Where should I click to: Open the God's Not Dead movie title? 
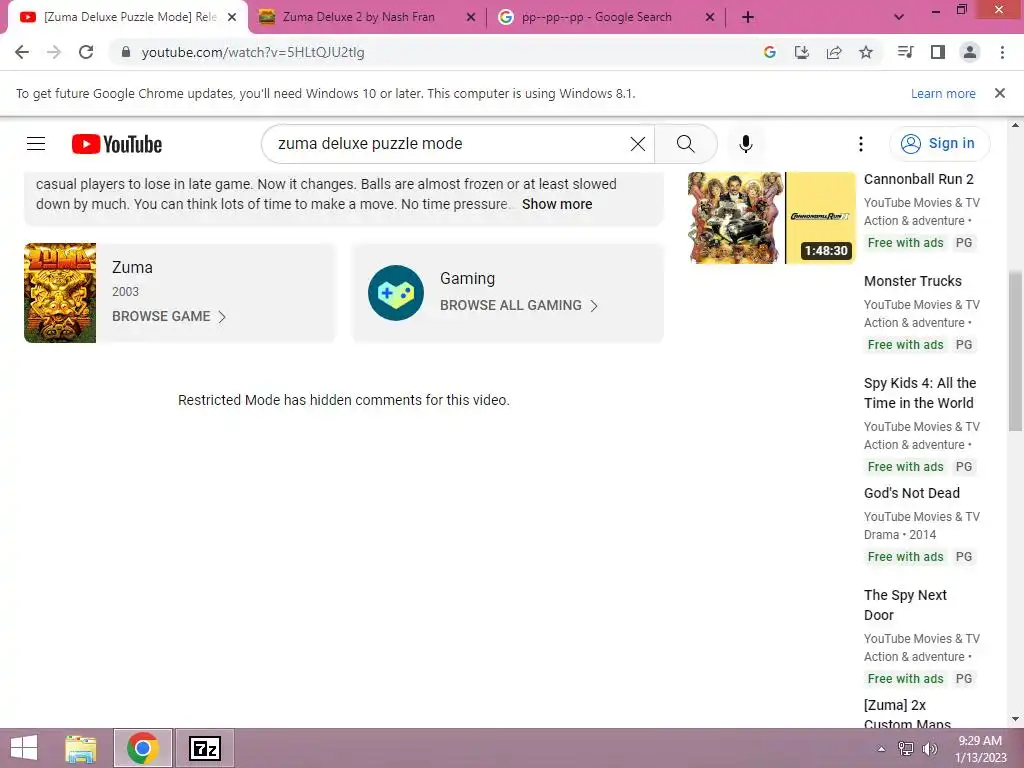pos(912,493)
